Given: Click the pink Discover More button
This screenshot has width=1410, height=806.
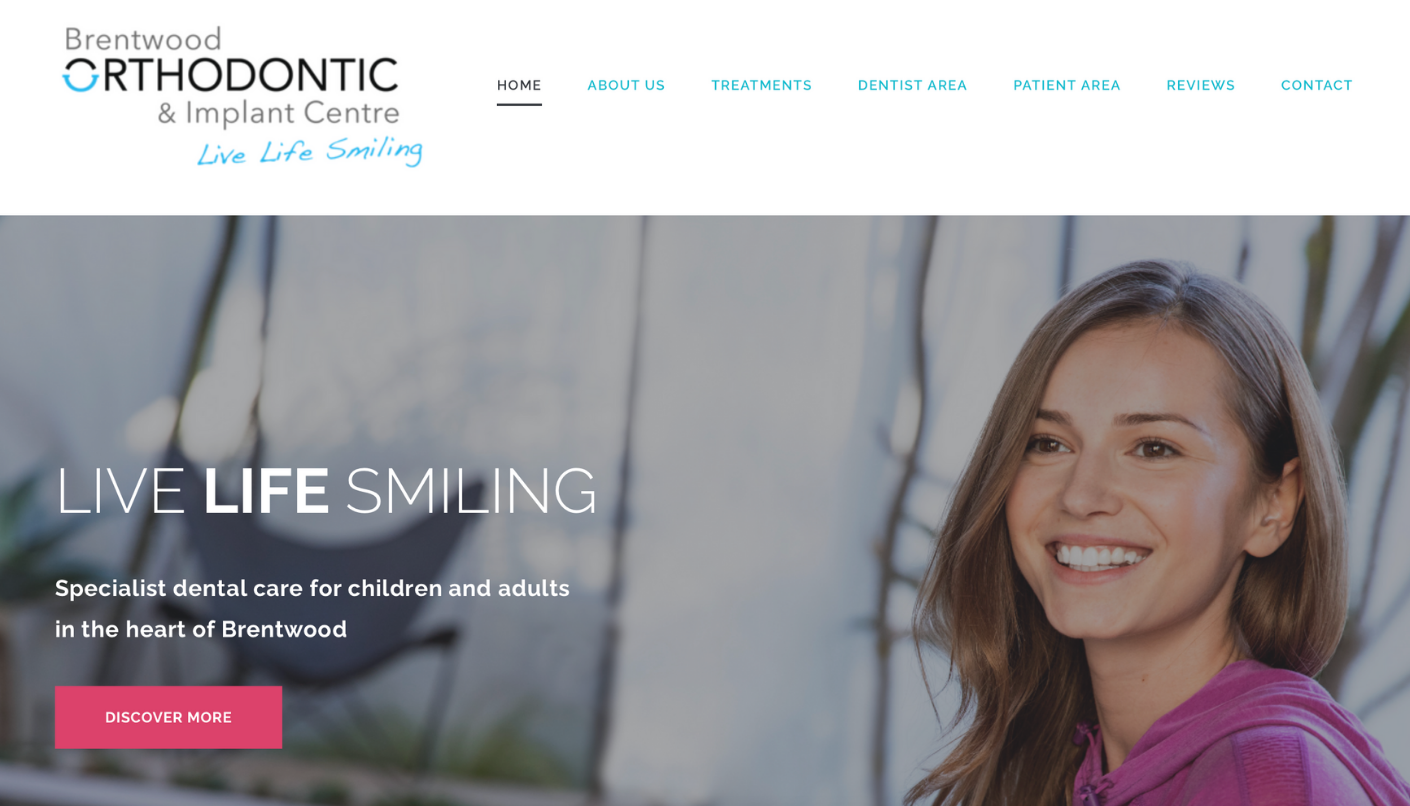Looking at the screenshot, I should pyautogui.click(x=168, y=717).
